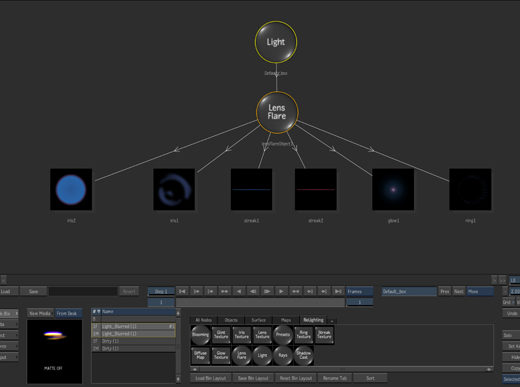The image size is (520, 387).
Task: Click the Reset Bin Layout button
Action: pyautogui.click(x=296, y=378)
